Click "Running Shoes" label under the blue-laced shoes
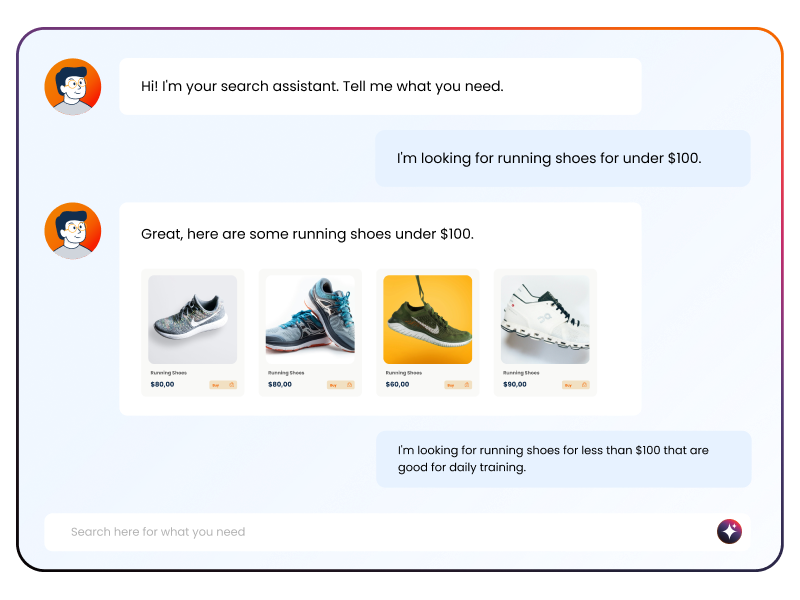The width and height of the screenshot is (800, 600). (286, 373)
